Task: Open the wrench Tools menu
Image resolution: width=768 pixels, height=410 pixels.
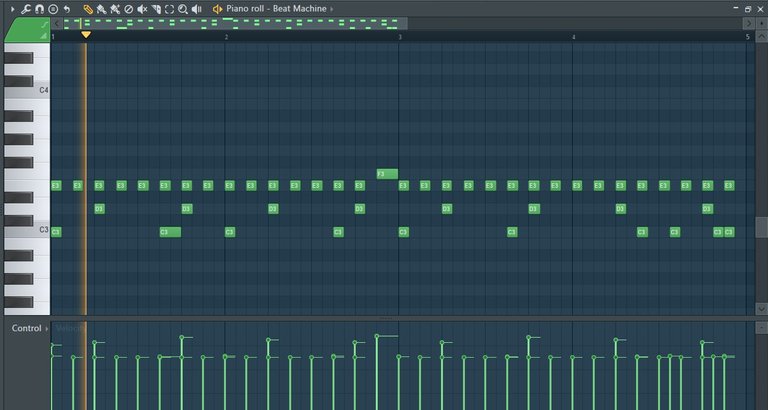Action: [26, 9]
